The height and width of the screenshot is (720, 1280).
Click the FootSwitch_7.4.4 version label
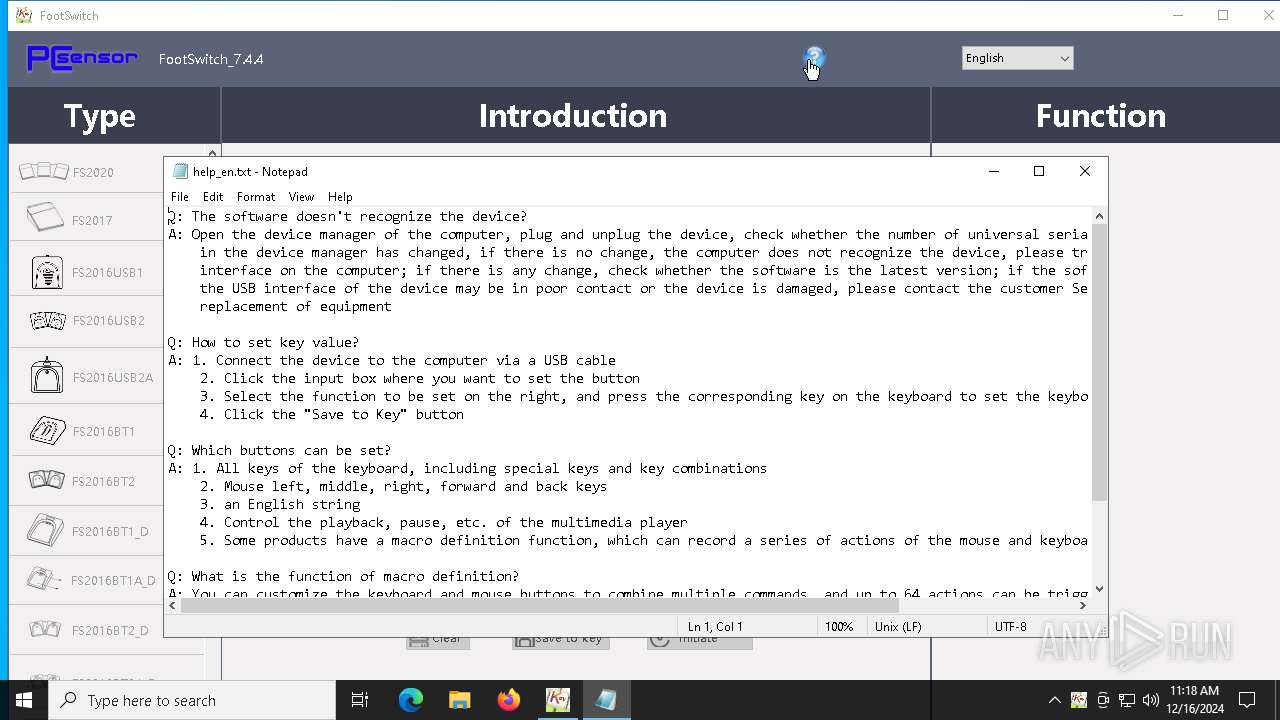(x=211, y=59)
